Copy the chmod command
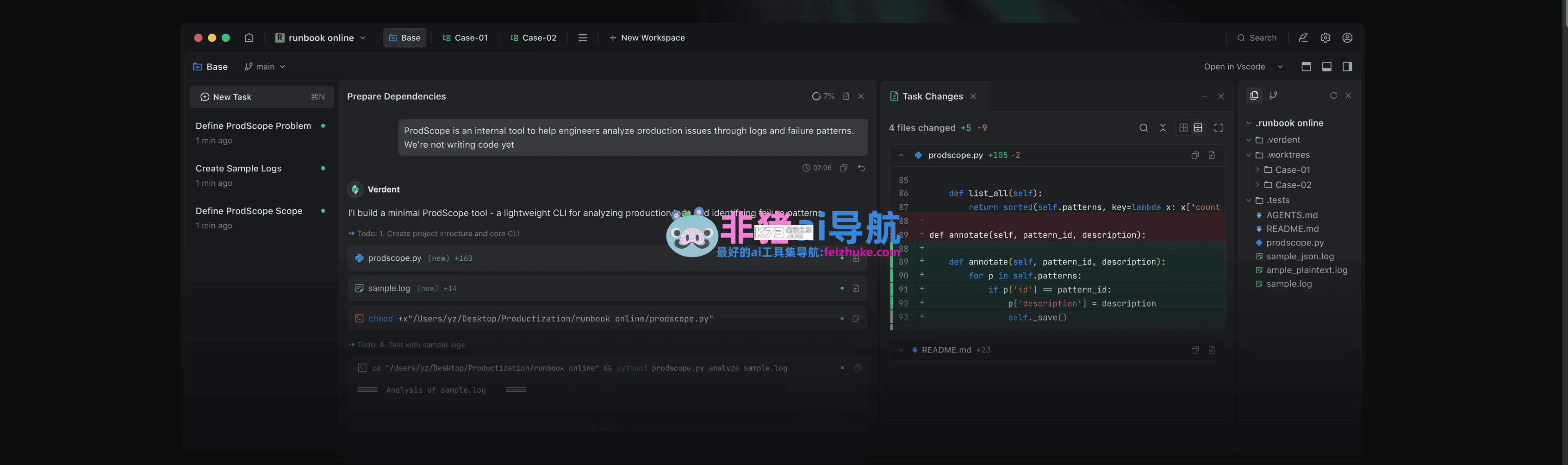 coord(856,319)
